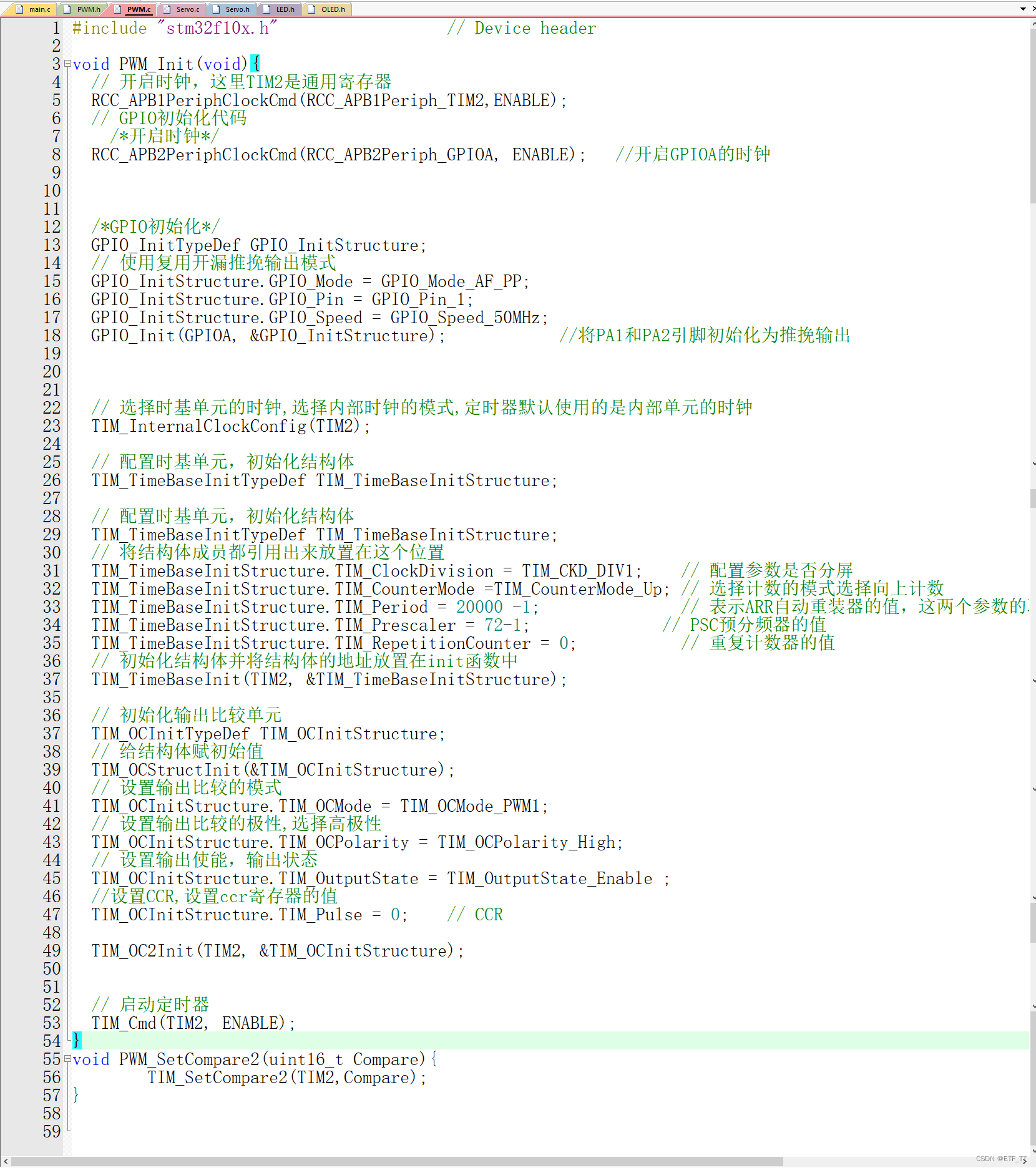Open the tab list dropdown arrow
This screenshot has width=1036, height=1168.
click(1024, 9)
